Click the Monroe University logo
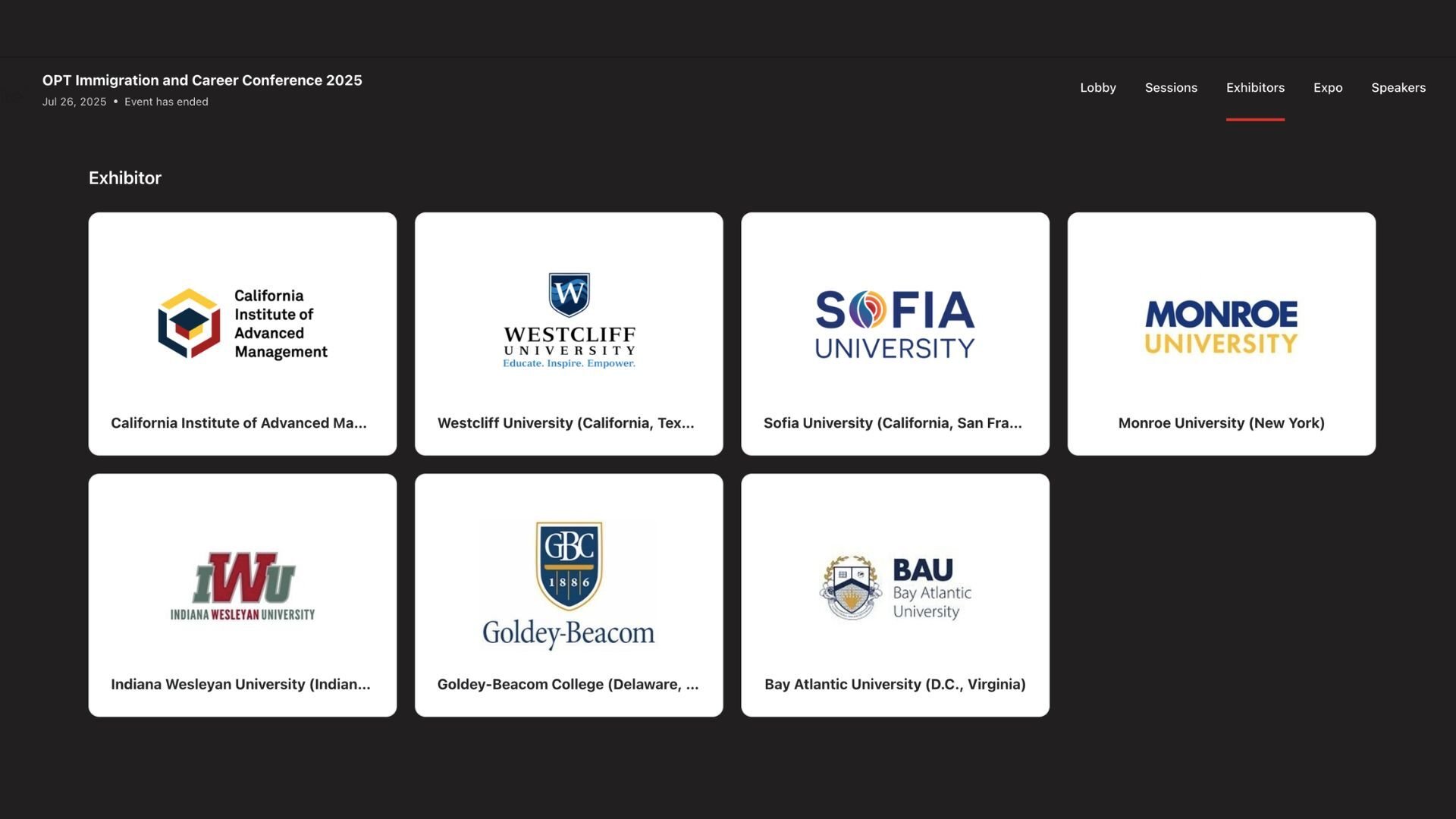The width and height of the screenshot is (1456, 819). coord(1221,328)
